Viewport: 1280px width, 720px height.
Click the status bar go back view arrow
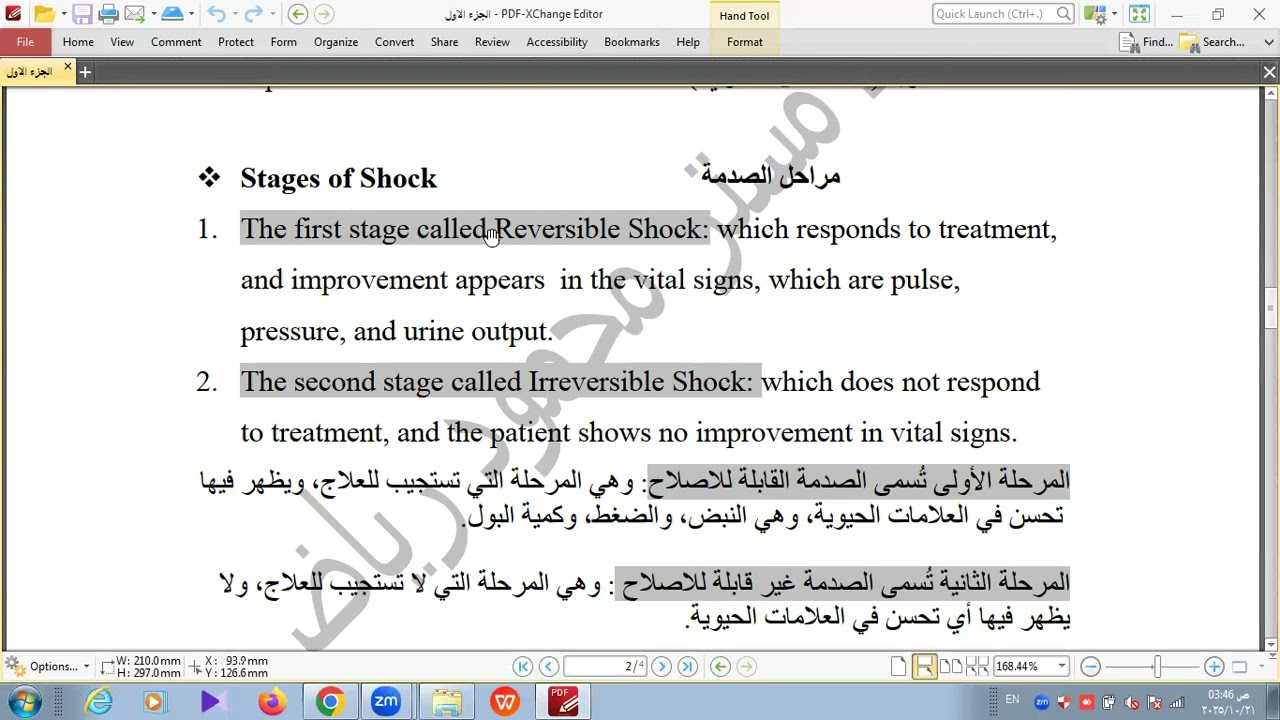(x=720, y=667)
